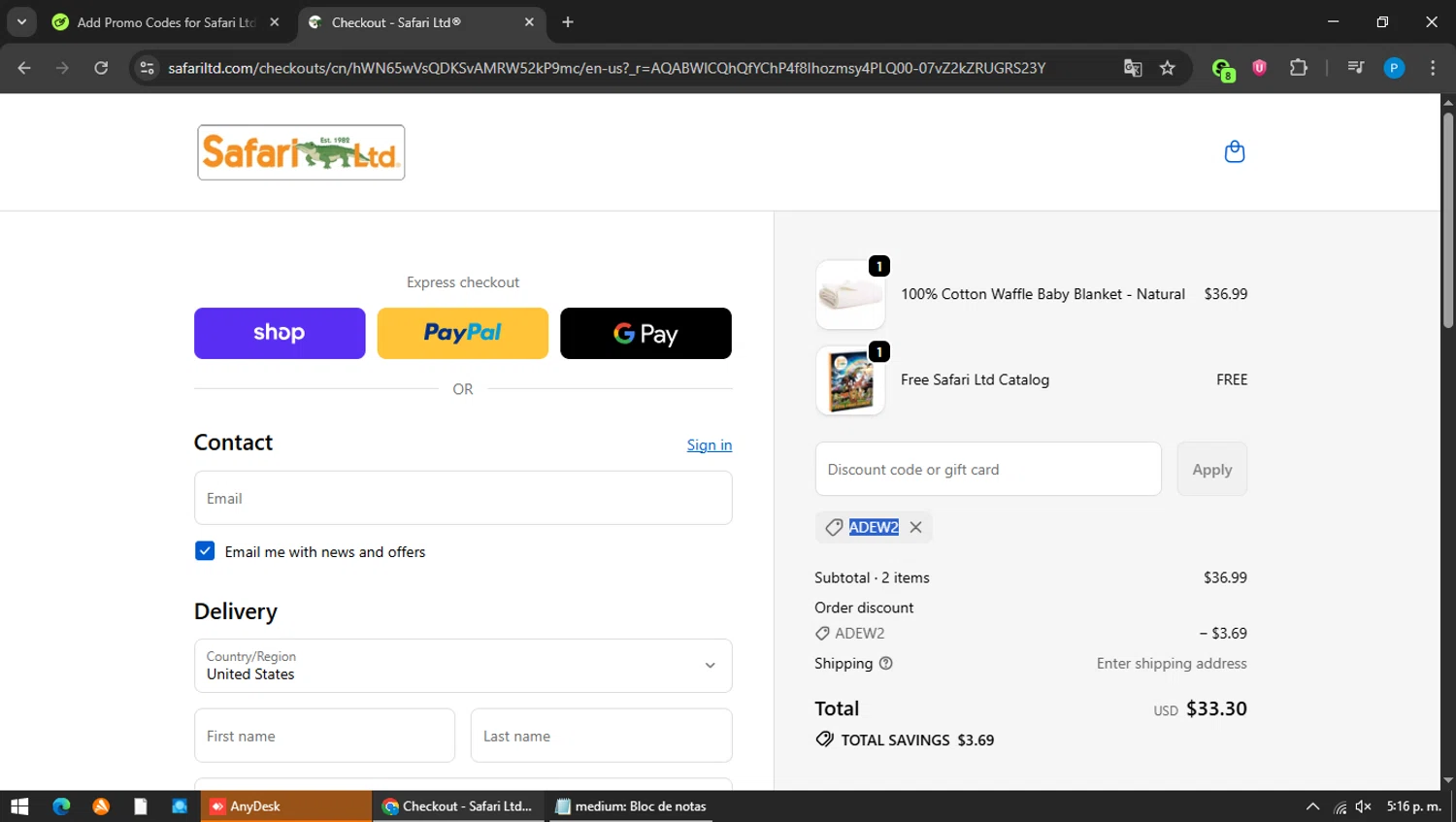
Task: Click the network tray icon
Action: pos(1340,806)
